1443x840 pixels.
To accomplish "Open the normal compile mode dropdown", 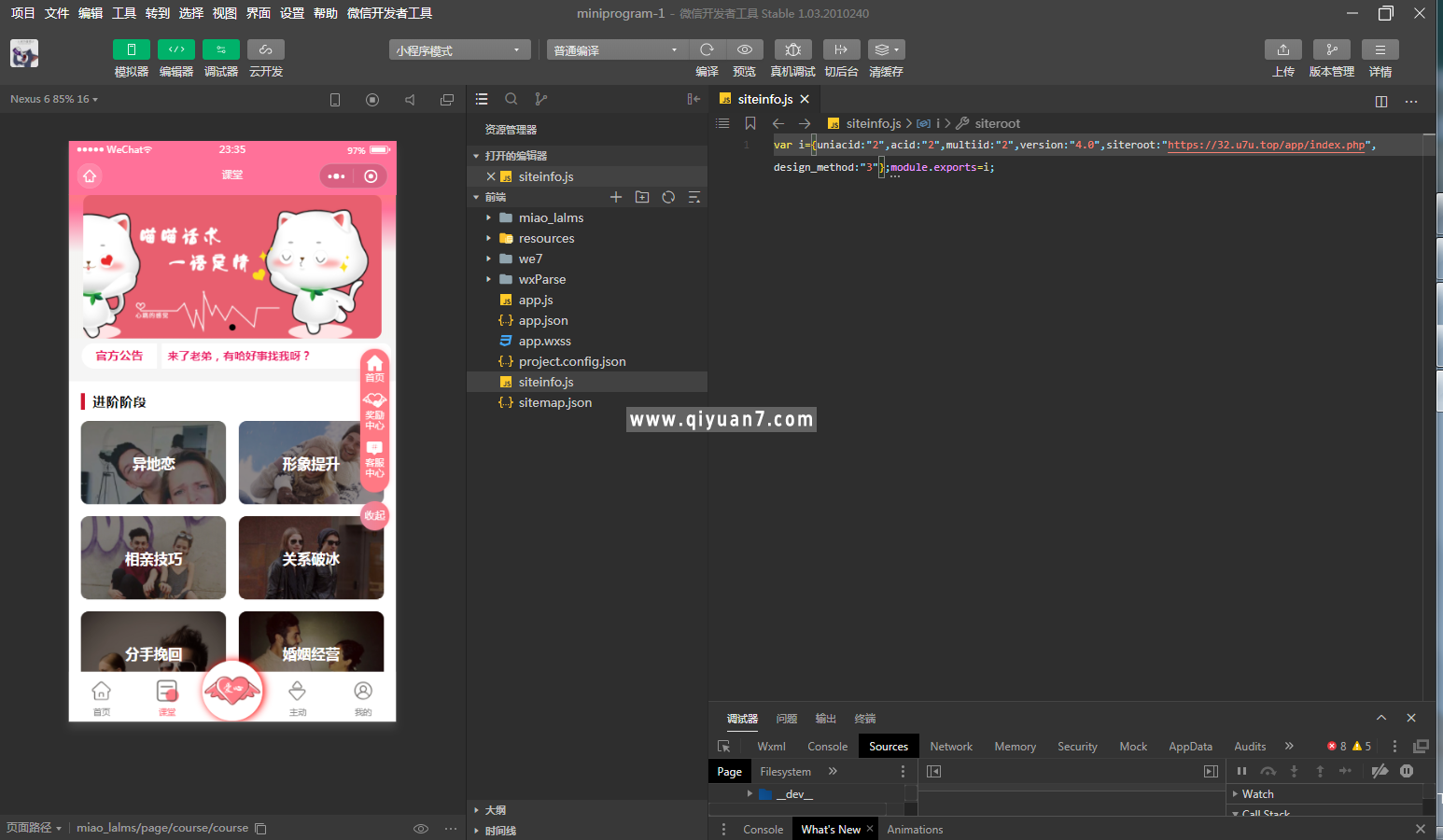I will click(x=616, y=50).
